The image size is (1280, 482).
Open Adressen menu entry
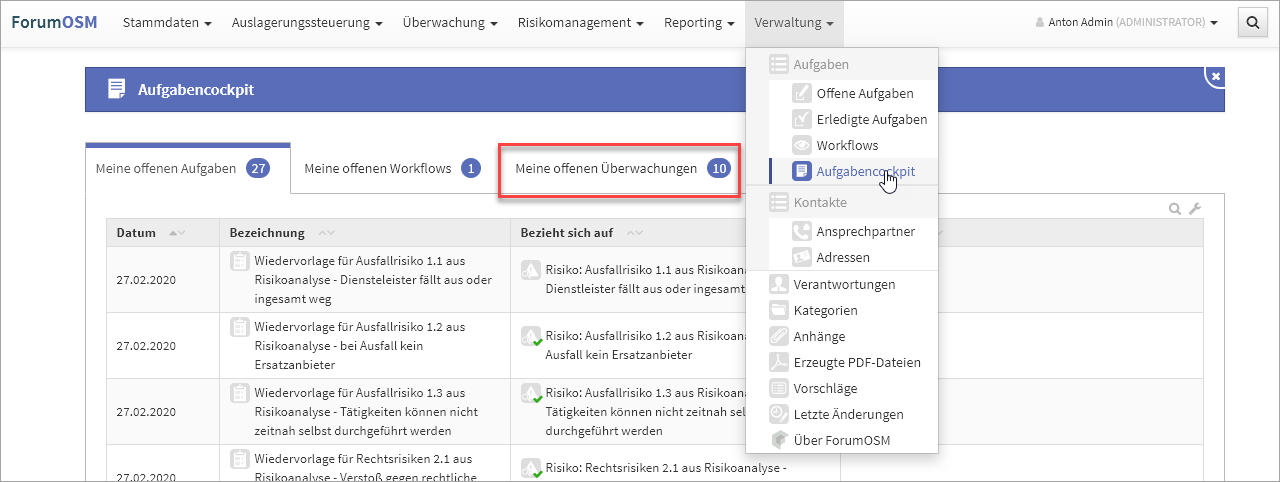842,257
